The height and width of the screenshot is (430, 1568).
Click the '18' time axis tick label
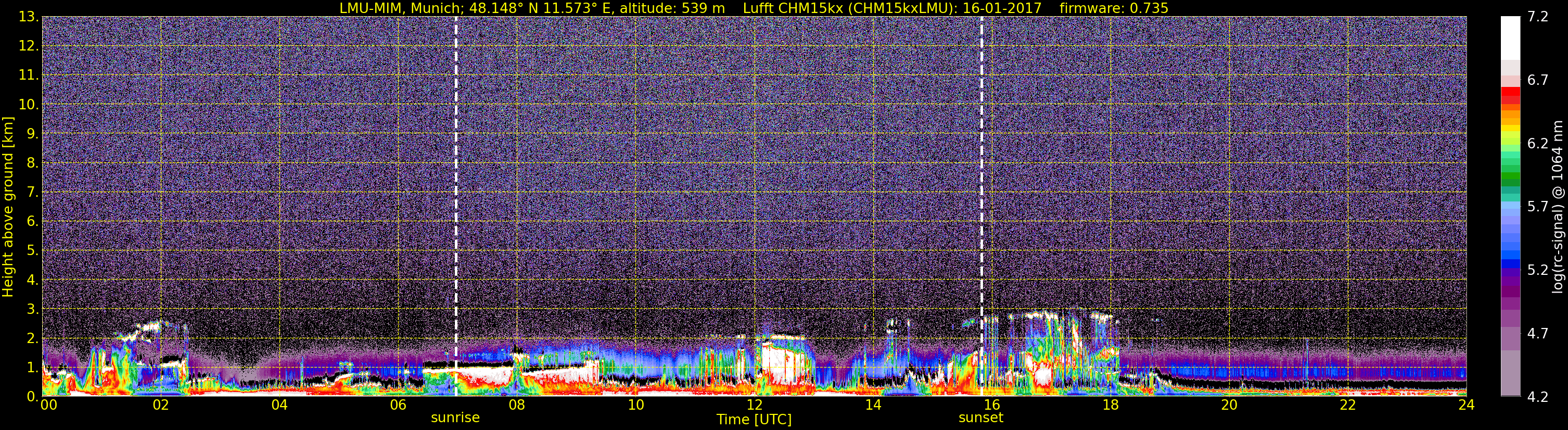(x=1110, y=405)
